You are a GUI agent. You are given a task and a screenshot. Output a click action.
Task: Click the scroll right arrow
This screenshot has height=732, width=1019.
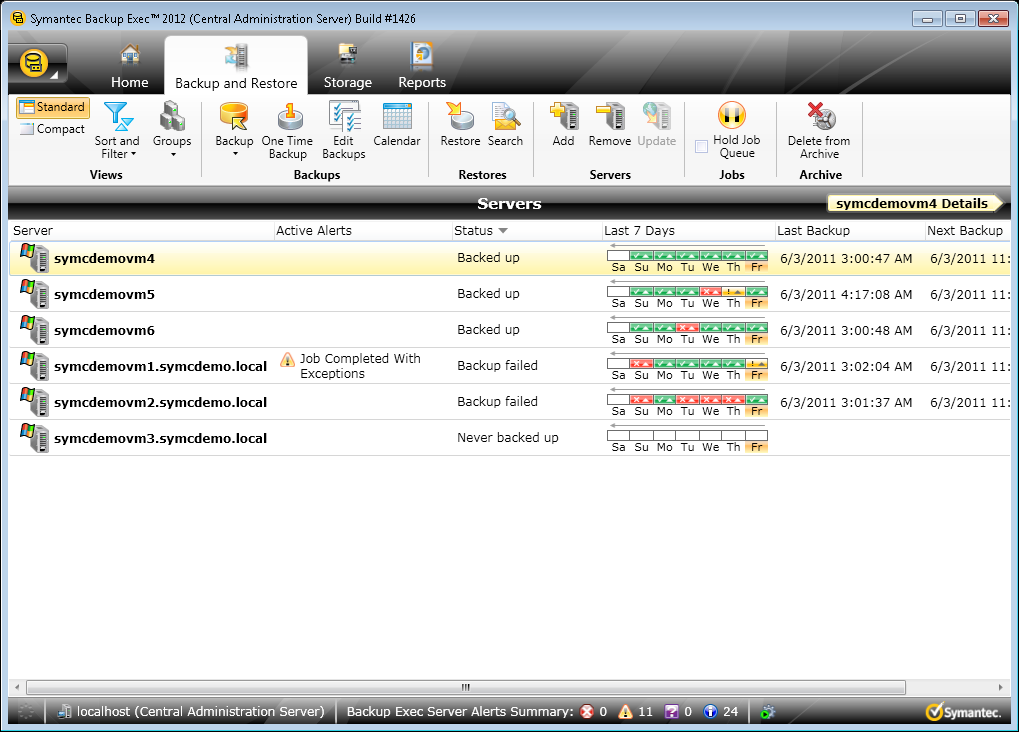1000,687
